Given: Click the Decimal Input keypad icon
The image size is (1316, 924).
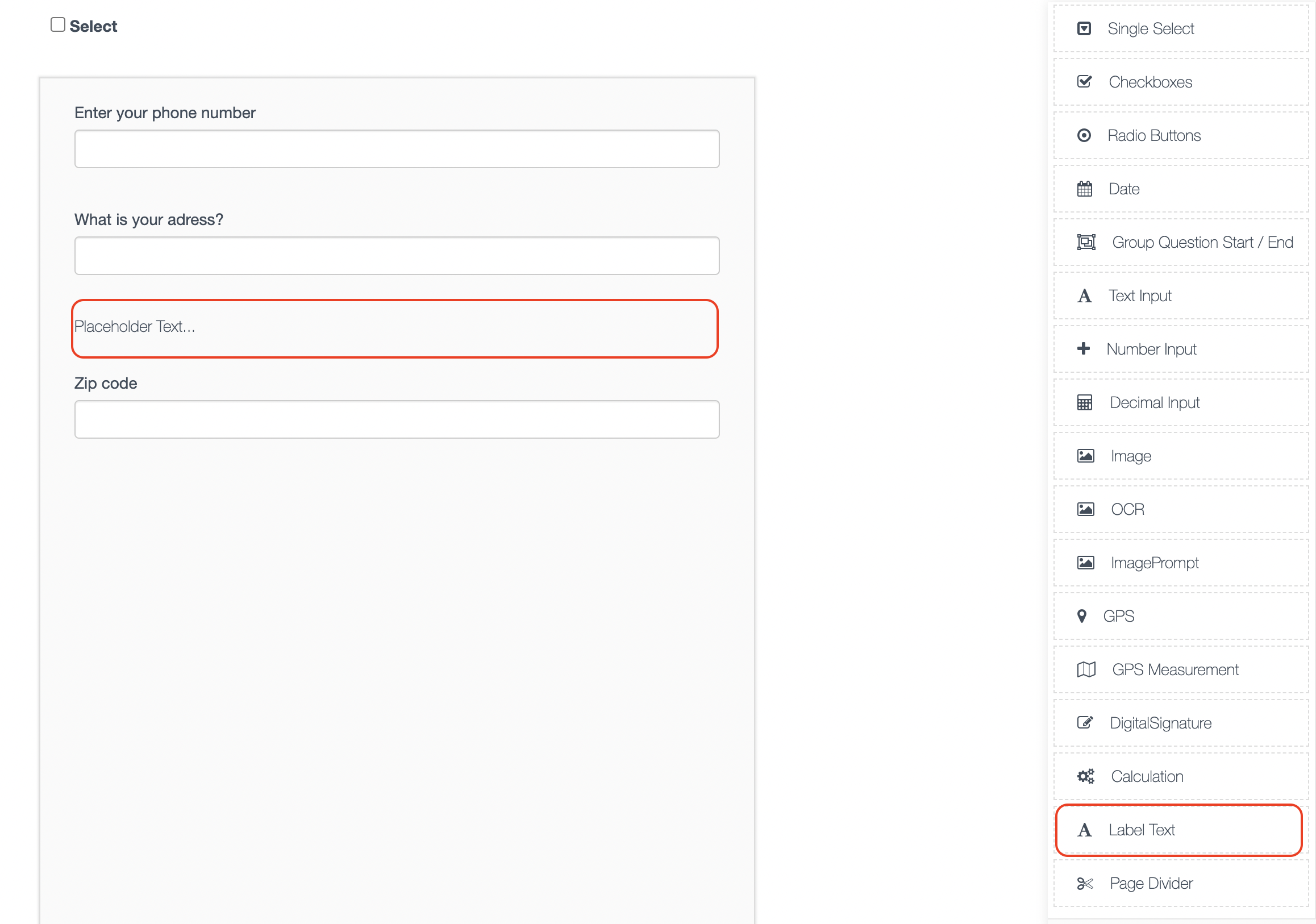Looking at the screenshot, I should pyautogui.click(x=1084, y=402).
